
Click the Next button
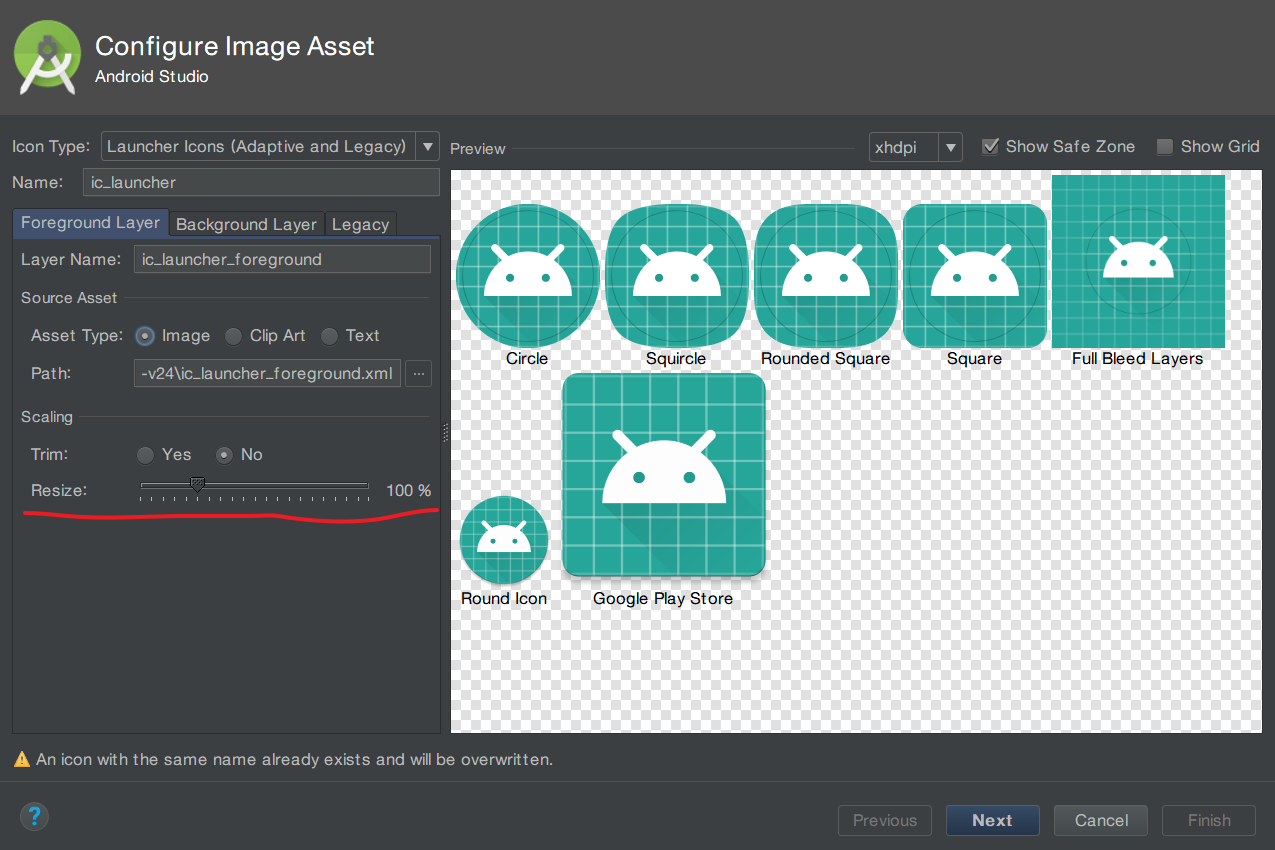(992, 819)
